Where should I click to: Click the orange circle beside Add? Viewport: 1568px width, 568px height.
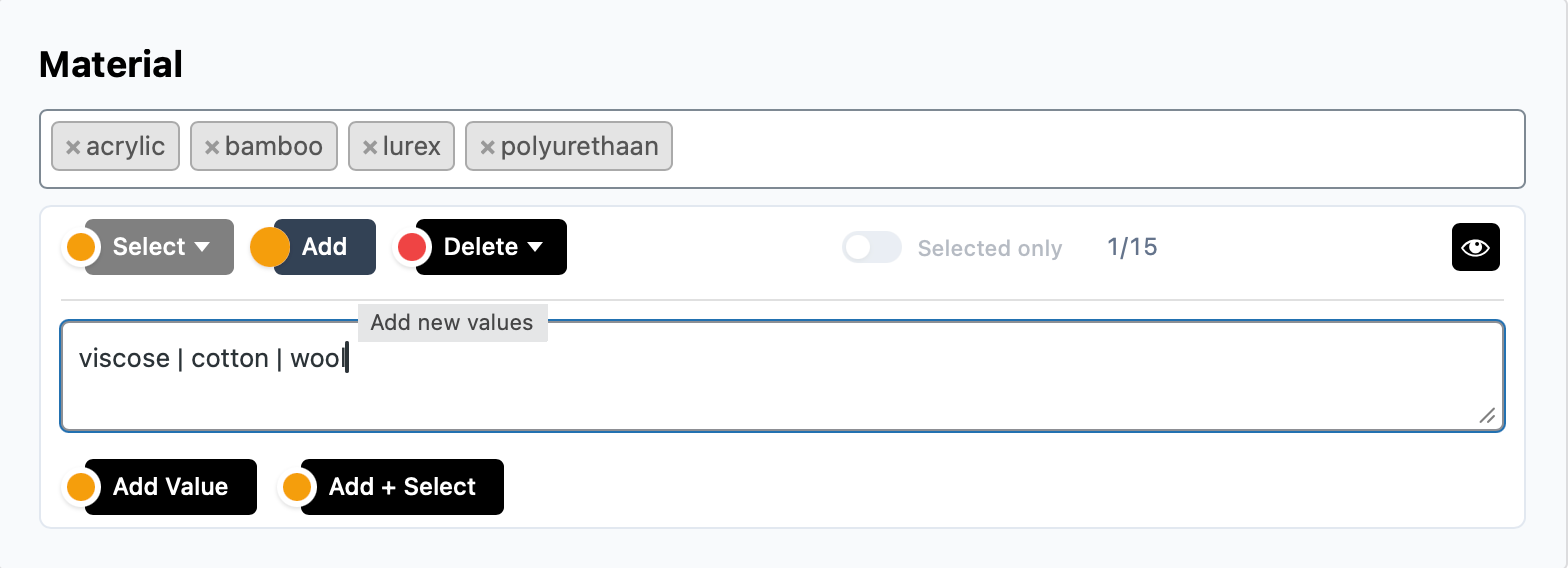269,247
